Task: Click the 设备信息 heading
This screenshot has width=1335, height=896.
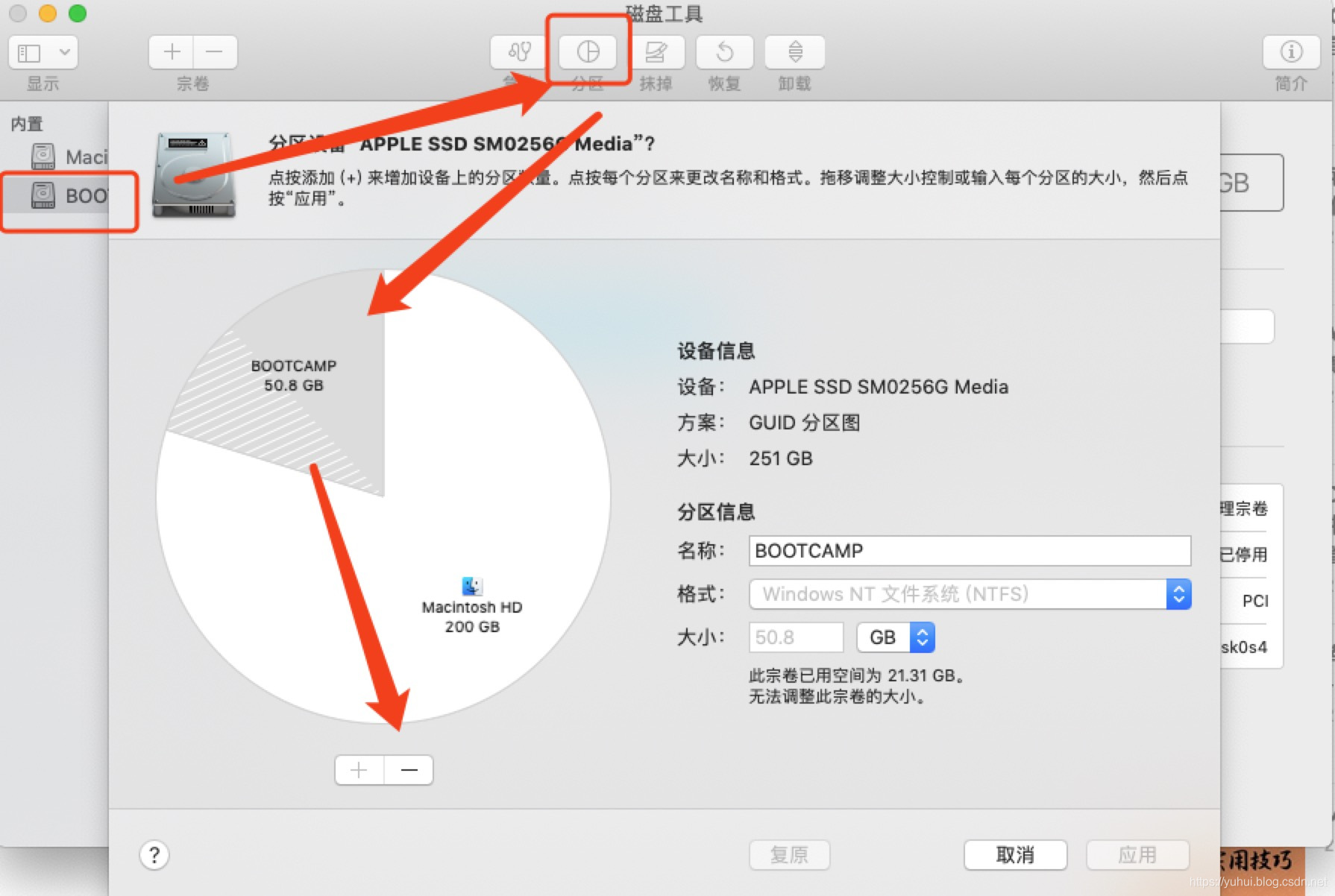Action: (x=716, y=351)
